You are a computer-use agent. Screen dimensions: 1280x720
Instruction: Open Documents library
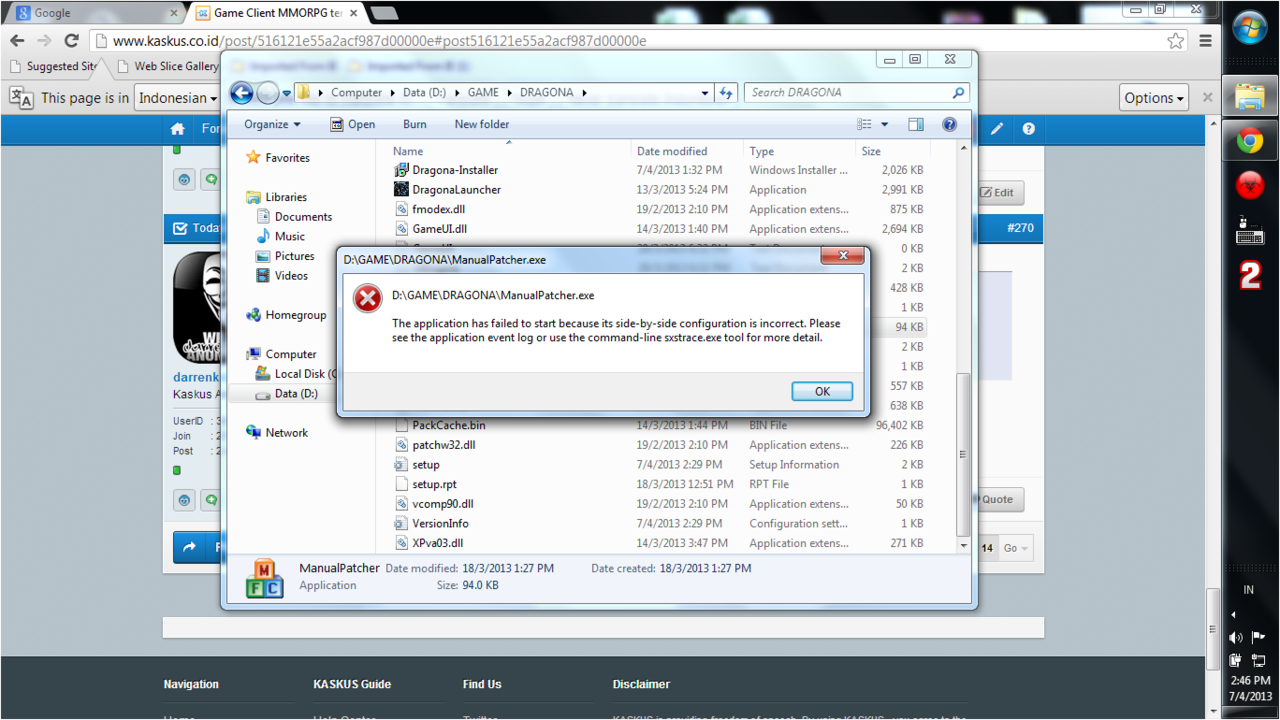[x=303, y=217]
